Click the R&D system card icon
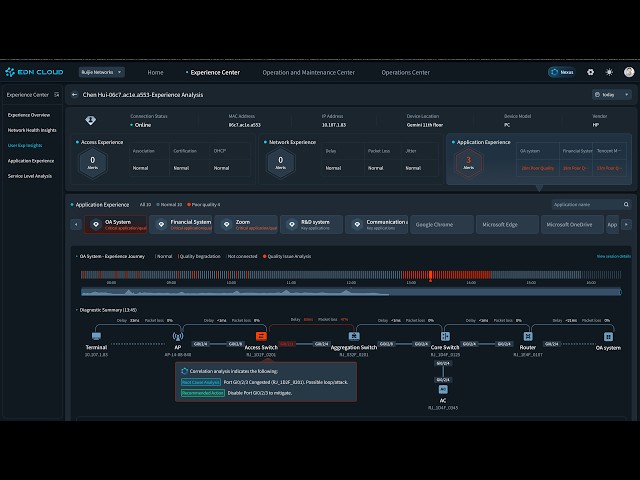This screenshot has width=640, height=480. click(292, 224)
